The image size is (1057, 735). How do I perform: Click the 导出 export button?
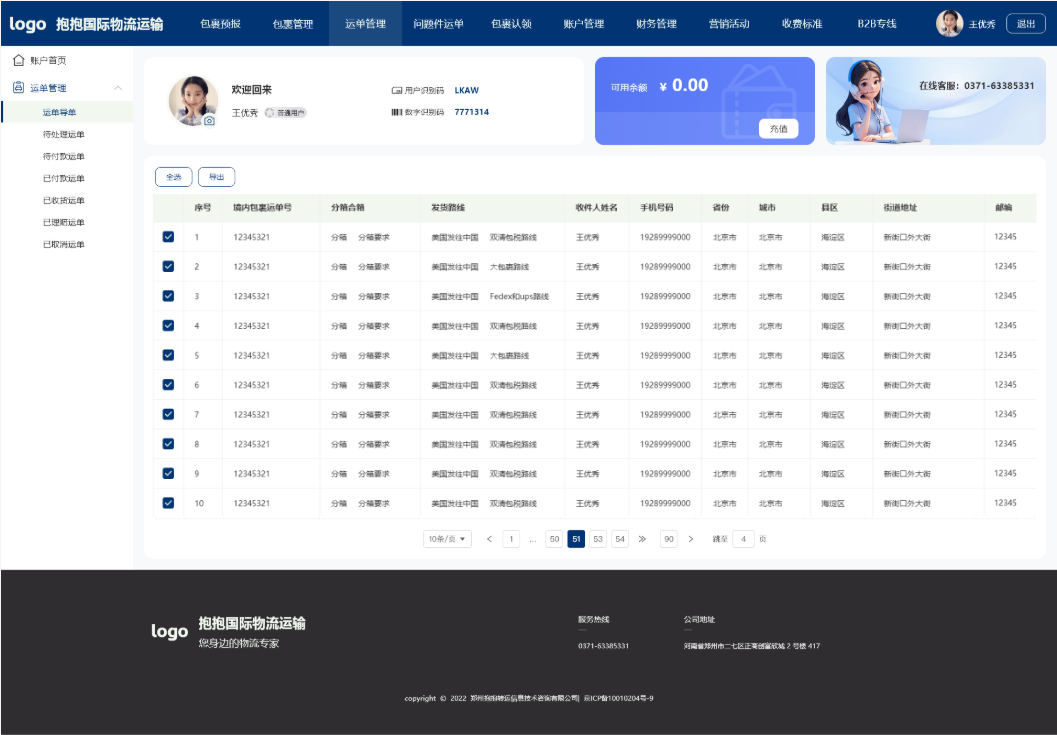click(x=216, y=177)
